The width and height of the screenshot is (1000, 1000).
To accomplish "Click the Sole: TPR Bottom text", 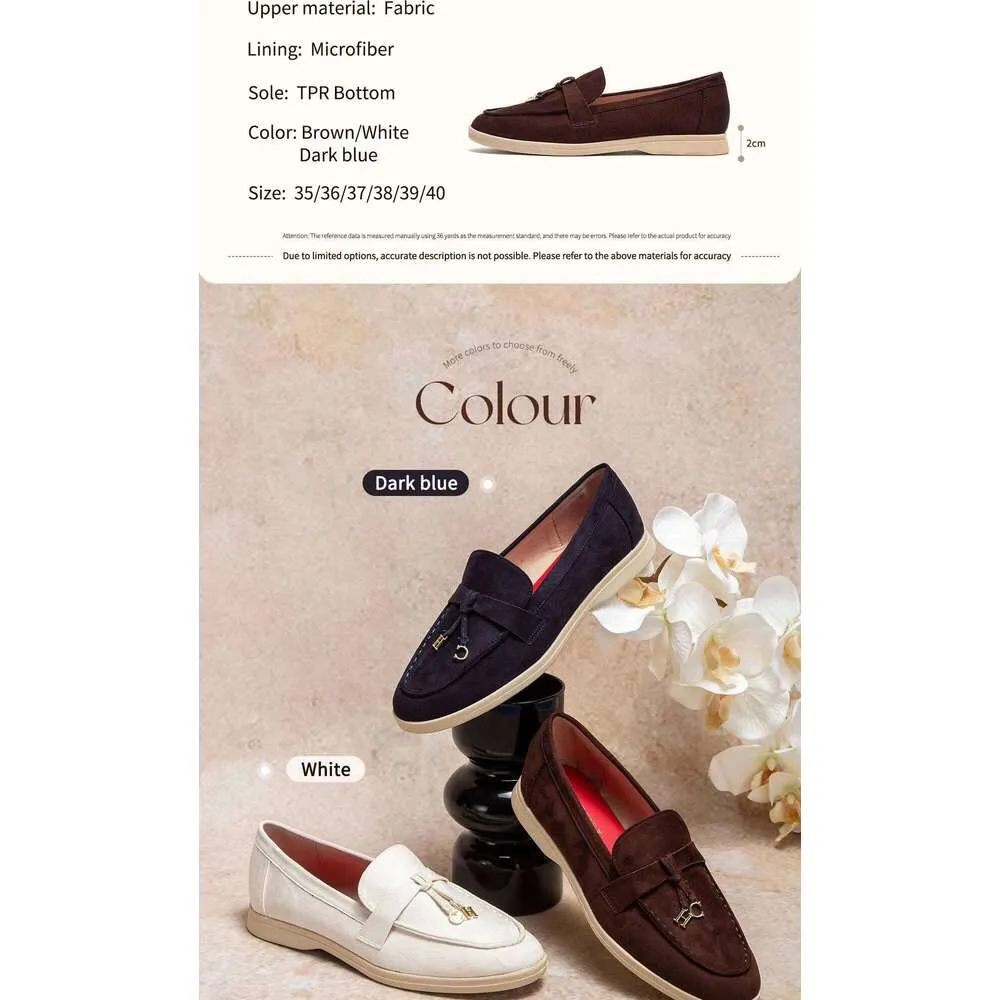I will coord(321,92).
